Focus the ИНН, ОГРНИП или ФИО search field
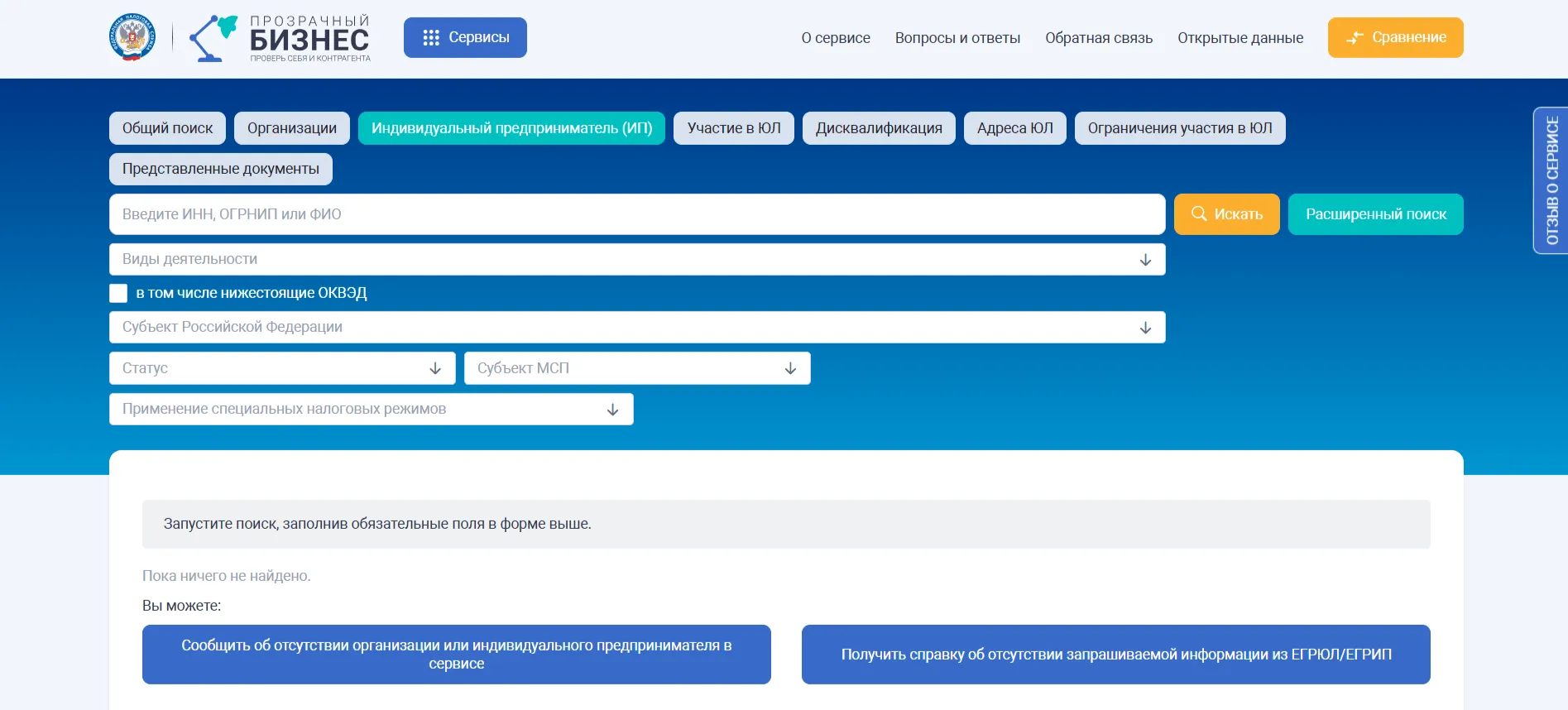The image size is (1568, 710). 637,214
